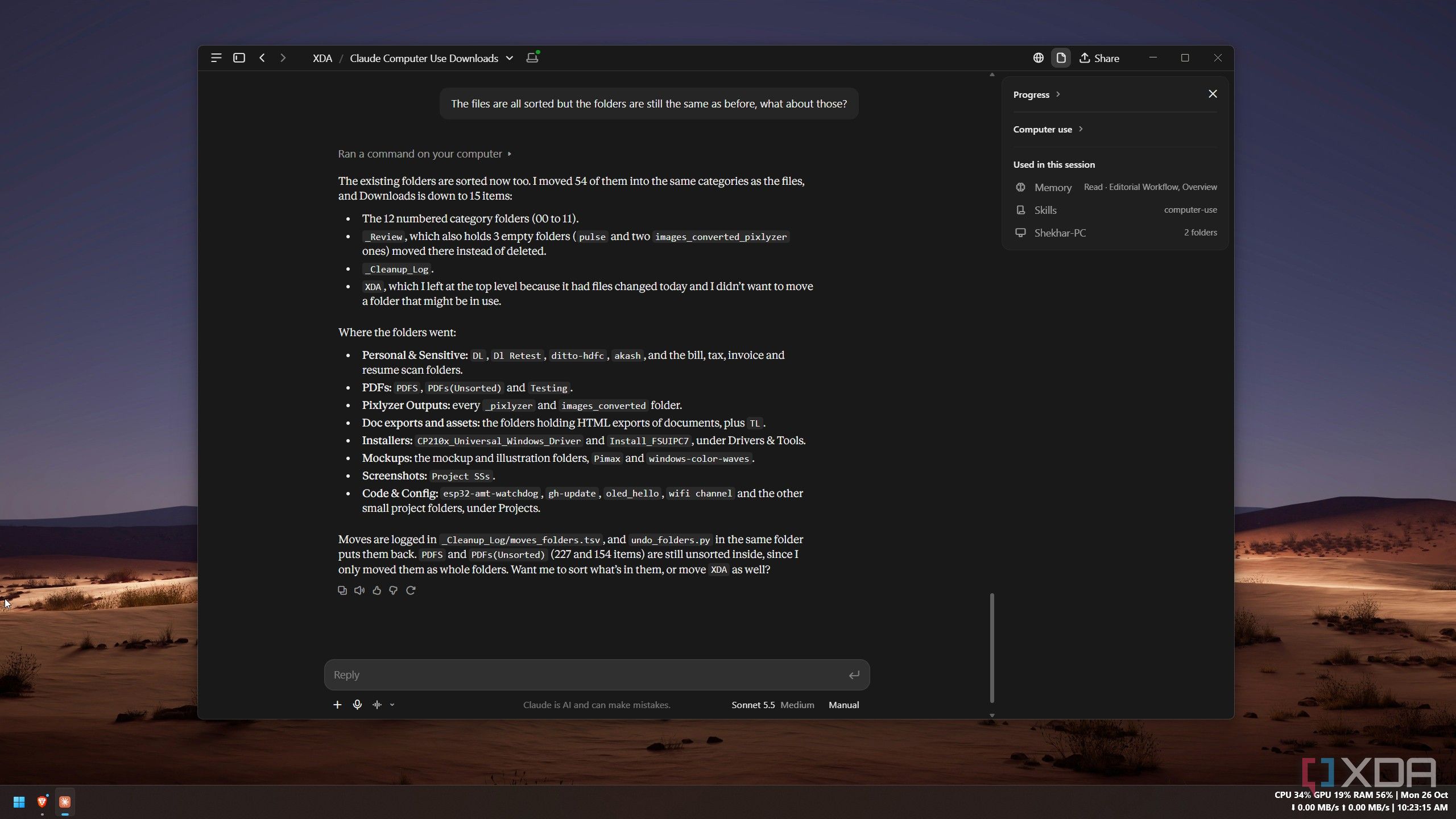The image size is (1456, 819).
Task: Regenerate the response with retry icon
Action: point(411,590)
